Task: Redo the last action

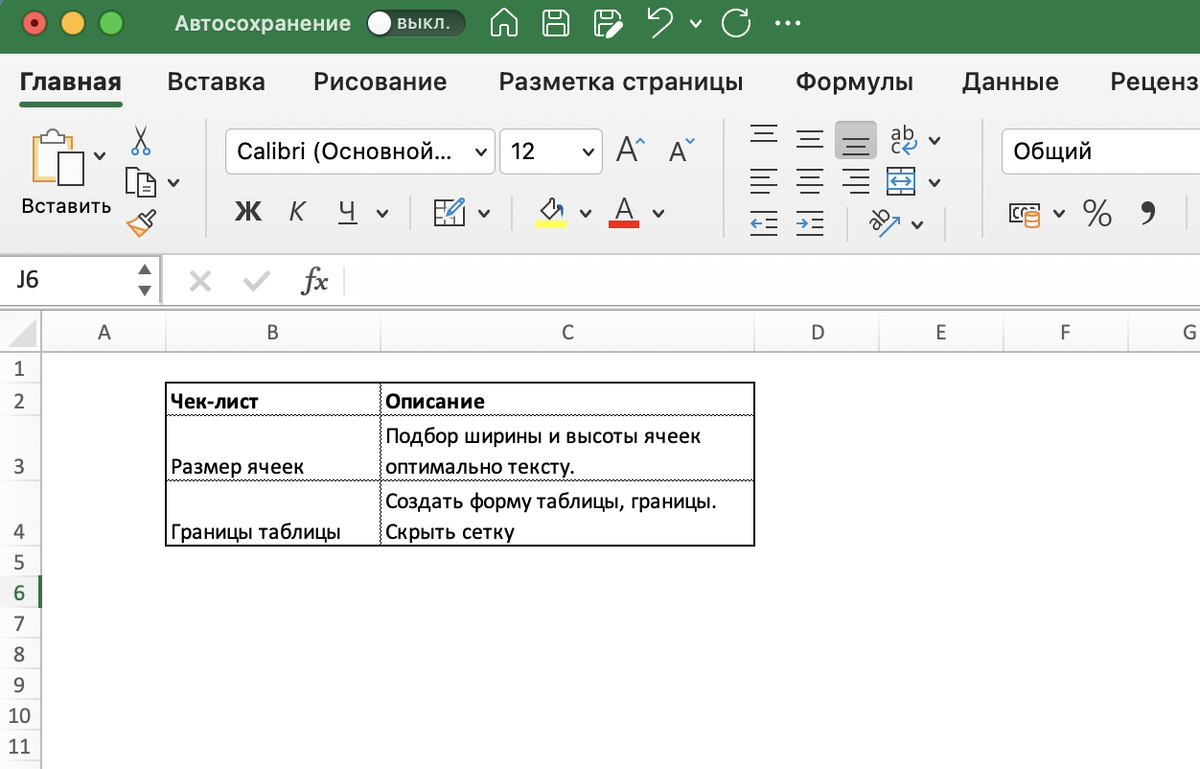Action: click(735, 23)
